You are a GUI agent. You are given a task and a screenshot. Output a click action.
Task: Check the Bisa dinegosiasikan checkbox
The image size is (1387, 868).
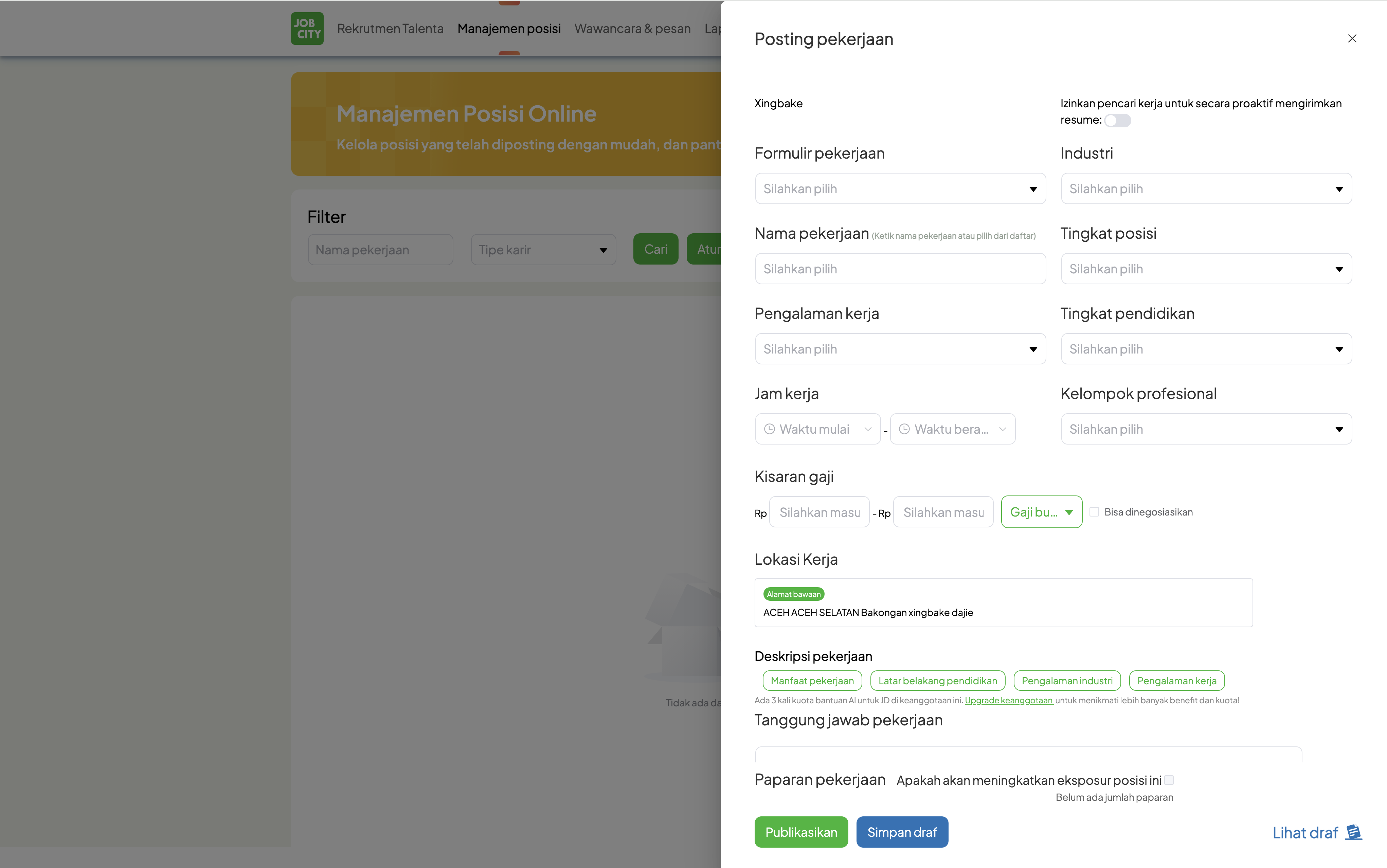(x=1094, y=511)
